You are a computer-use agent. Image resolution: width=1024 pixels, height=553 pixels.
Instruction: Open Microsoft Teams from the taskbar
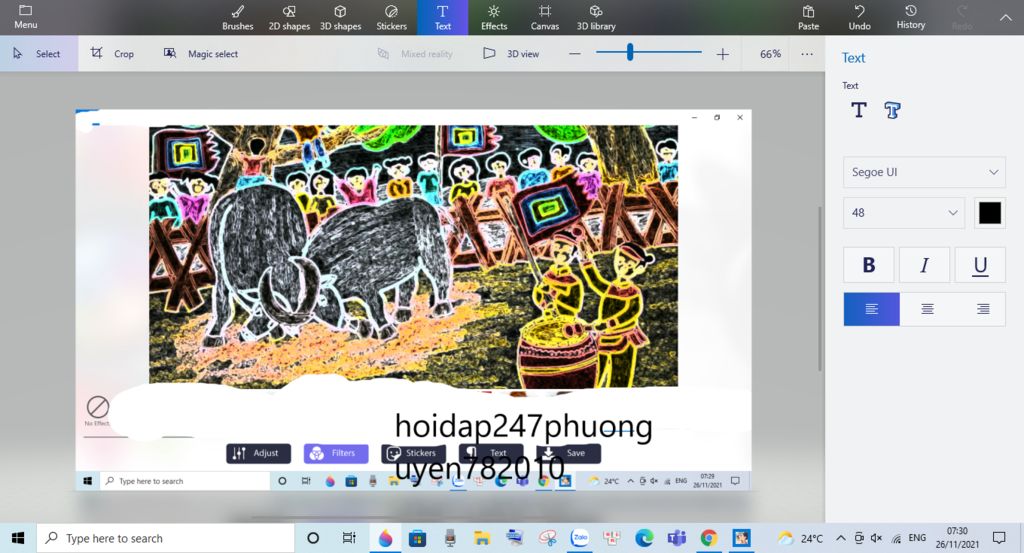tap(677, 538)
